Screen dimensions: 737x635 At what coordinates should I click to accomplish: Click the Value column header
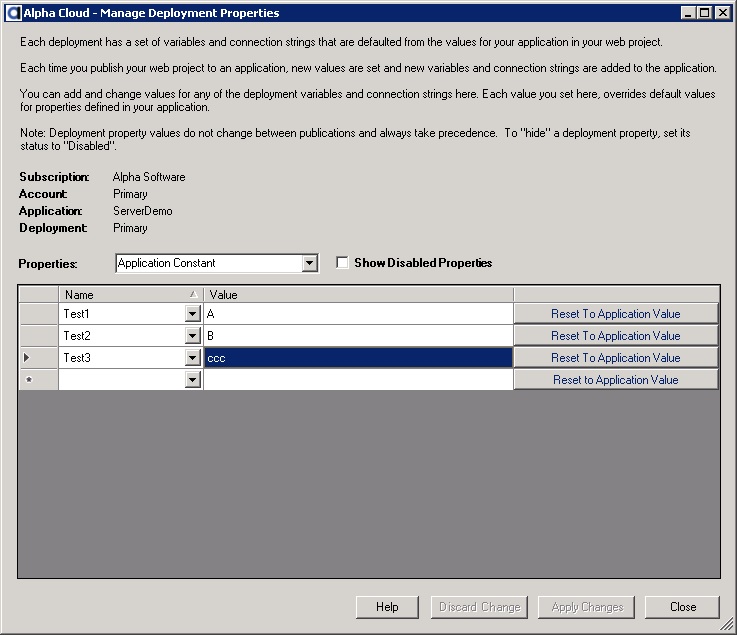359,295
